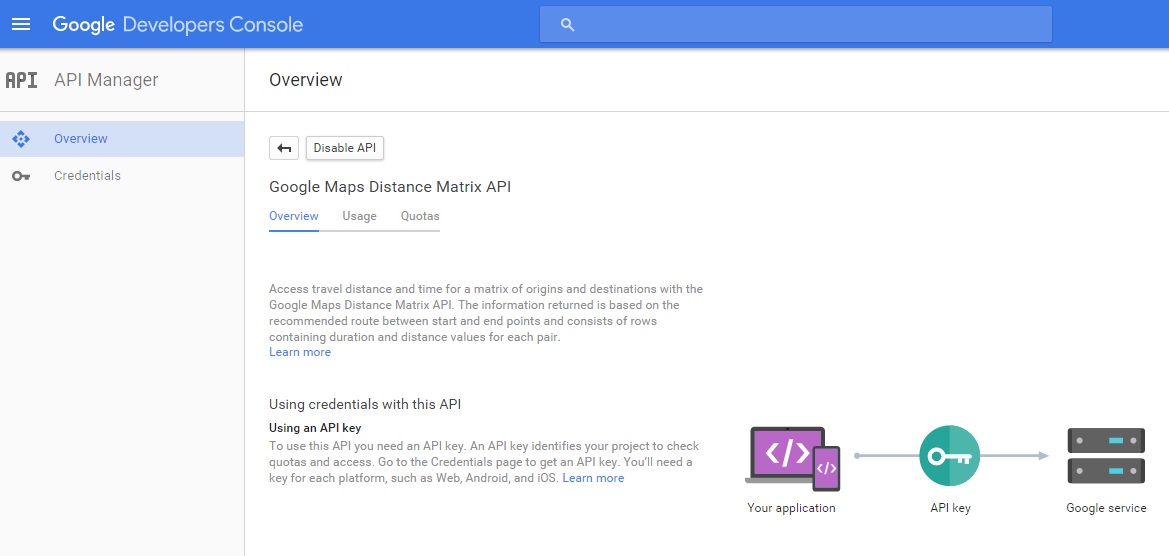1169x556 pixels.
Task: Open the hamburger navigation menu
Action: click(21, 25)
